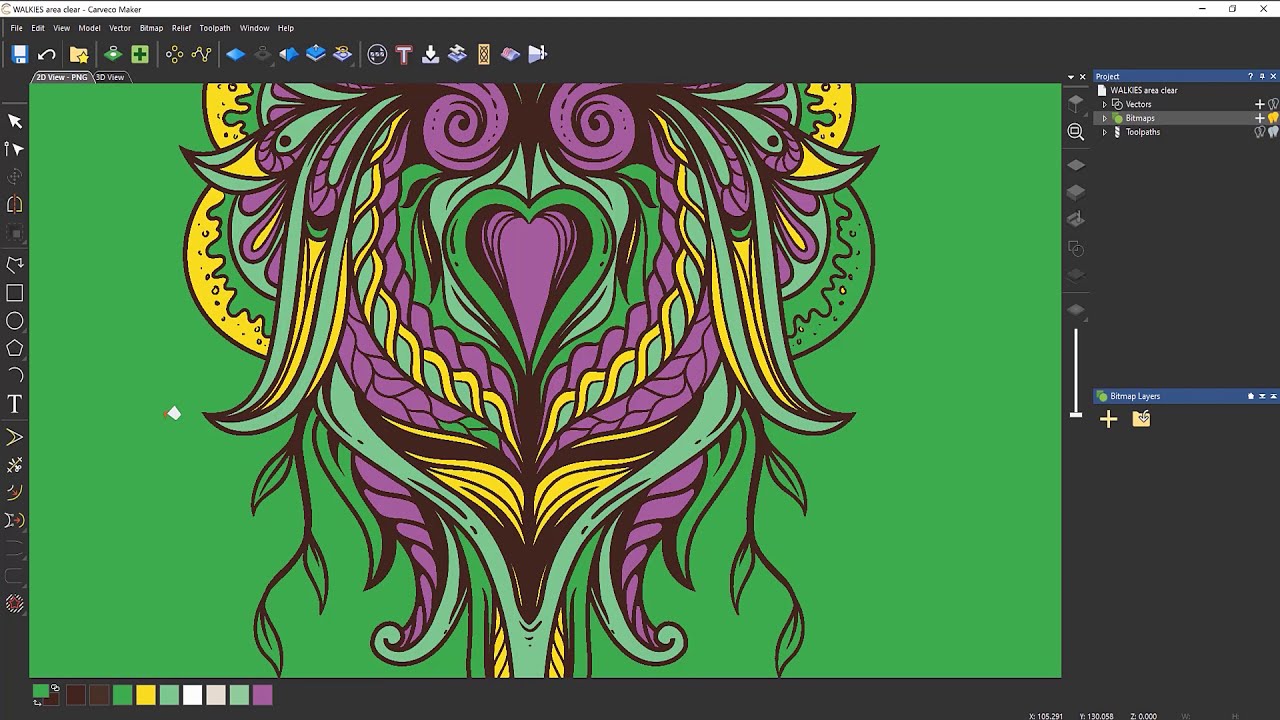Open the Relief menu
Screen dimensions: 1280x720
click(181, 28)
